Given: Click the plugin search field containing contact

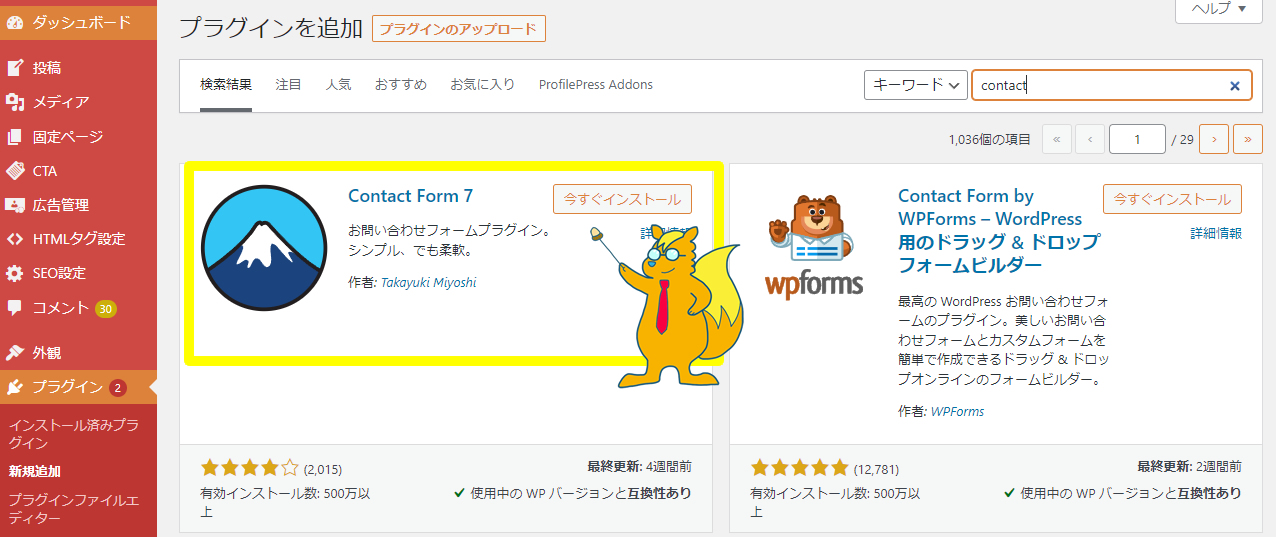Looking at the screenshot, I should pos(1111,85).
